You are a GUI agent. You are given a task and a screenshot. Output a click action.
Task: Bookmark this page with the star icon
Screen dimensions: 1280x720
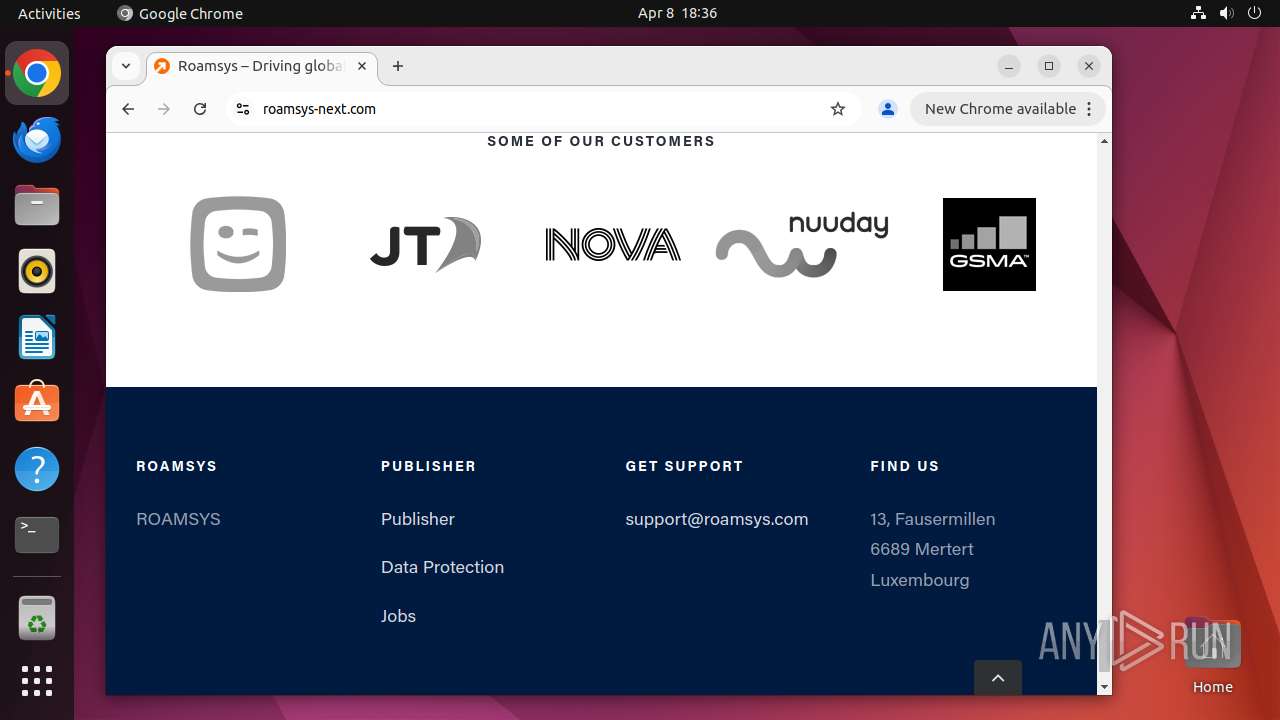point(838,109)
